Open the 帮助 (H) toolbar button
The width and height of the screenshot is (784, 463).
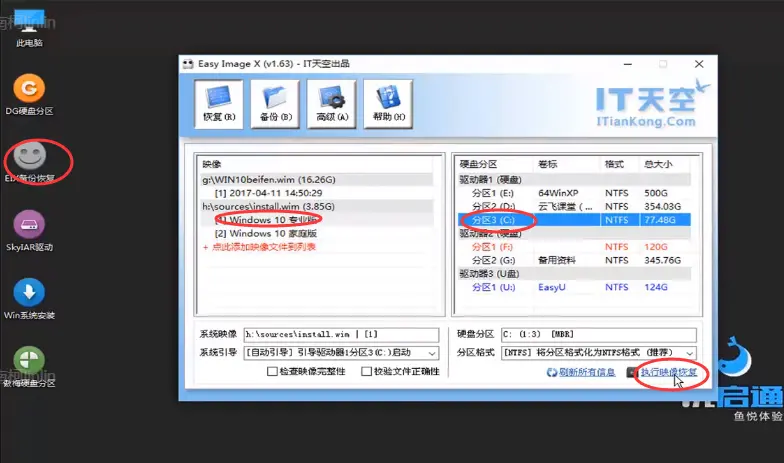388,104
